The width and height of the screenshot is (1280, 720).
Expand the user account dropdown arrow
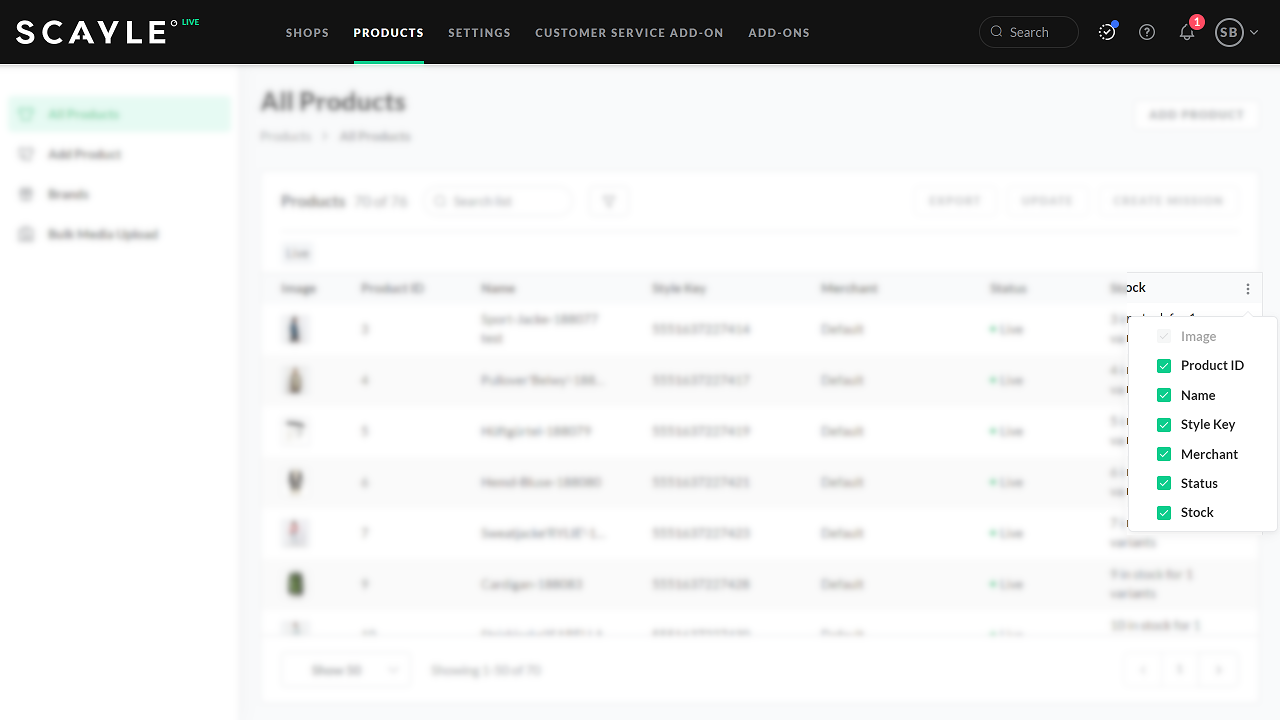click(x=1254, y=33)
